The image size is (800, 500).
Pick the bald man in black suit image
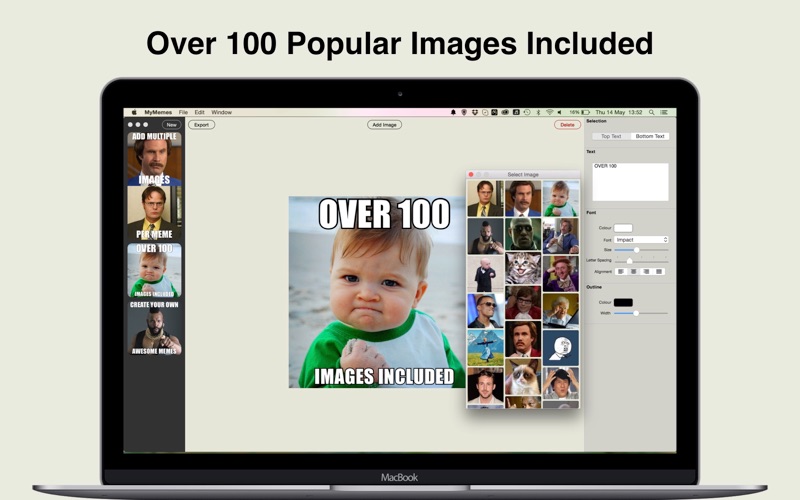485,274
